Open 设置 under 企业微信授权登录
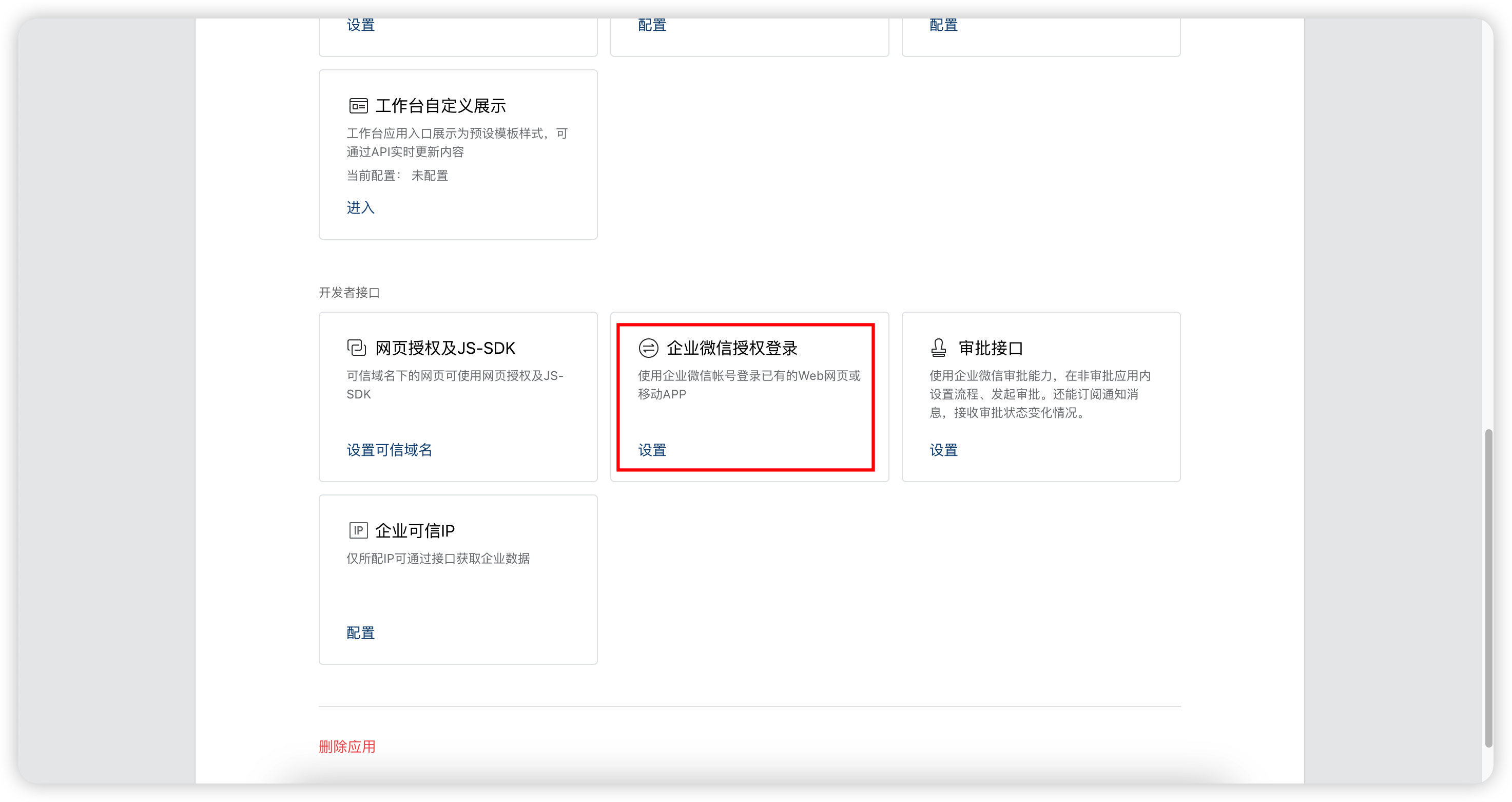This screenshot has width=1512, height=802. click(x=652, y=450)
